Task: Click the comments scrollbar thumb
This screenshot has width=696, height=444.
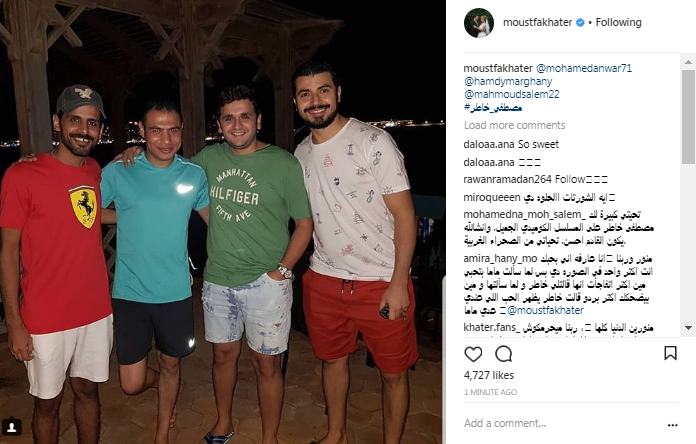Action: 688,116
